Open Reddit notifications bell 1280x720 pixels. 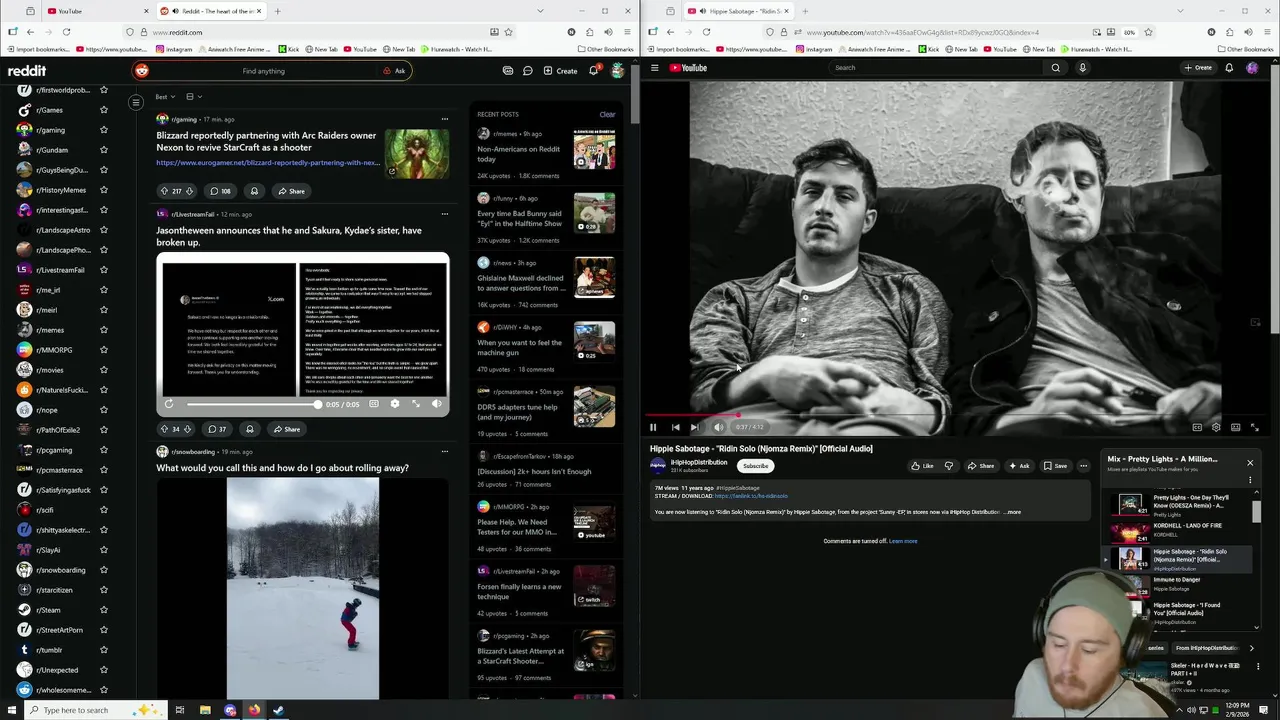coord(593,71)
